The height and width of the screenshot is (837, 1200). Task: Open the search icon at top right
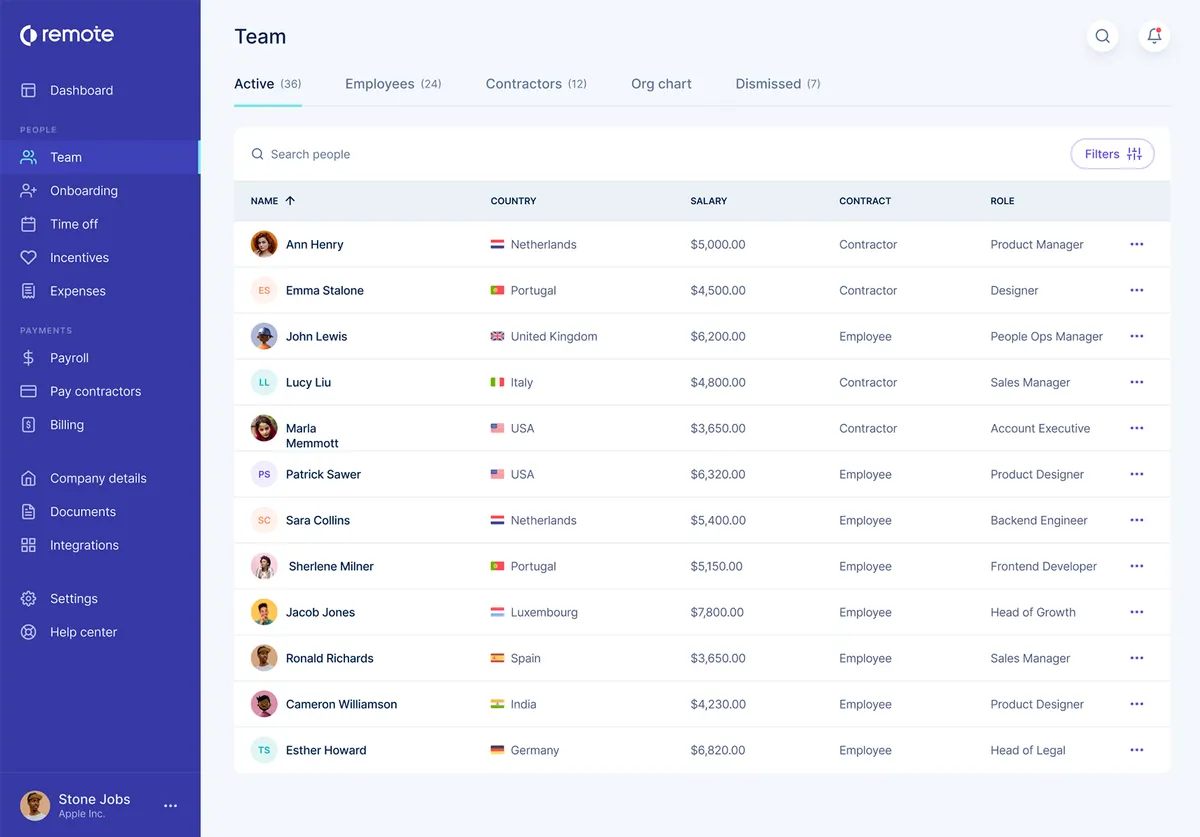(1102, 36)
